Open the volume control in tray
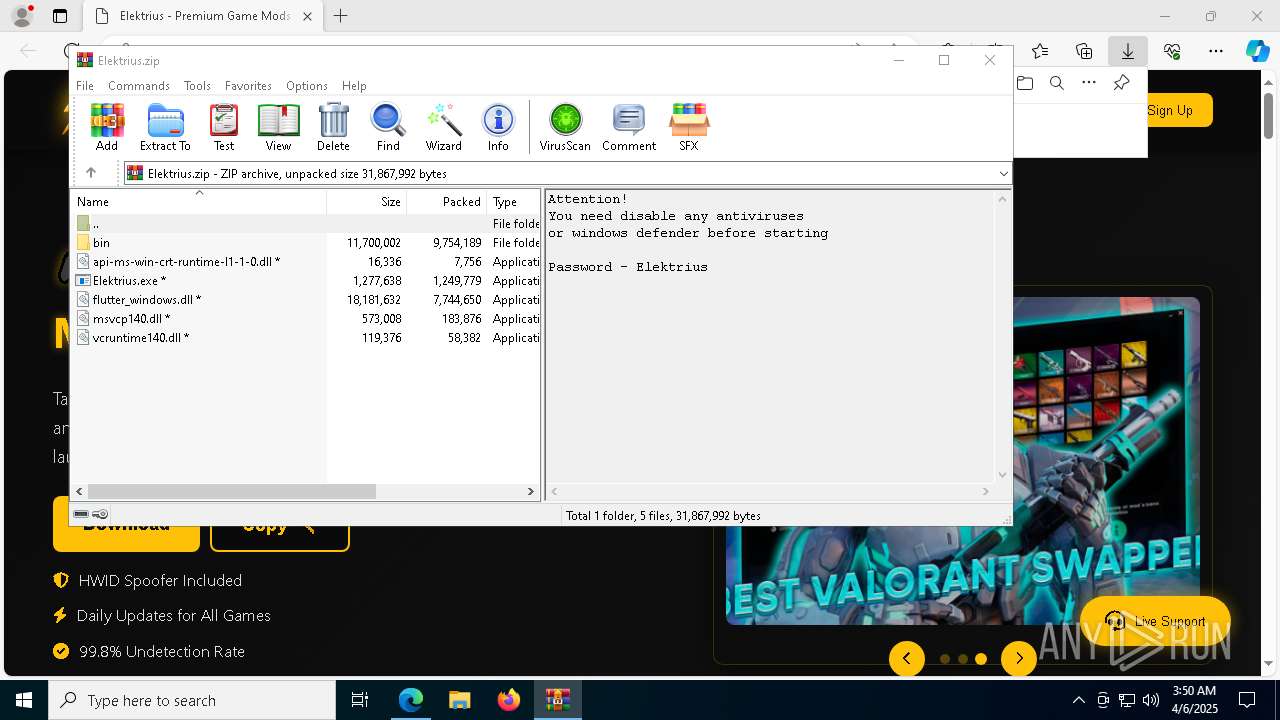Image resolution: width=1280 pixels, height=720 pixels. coord(1151,700)
